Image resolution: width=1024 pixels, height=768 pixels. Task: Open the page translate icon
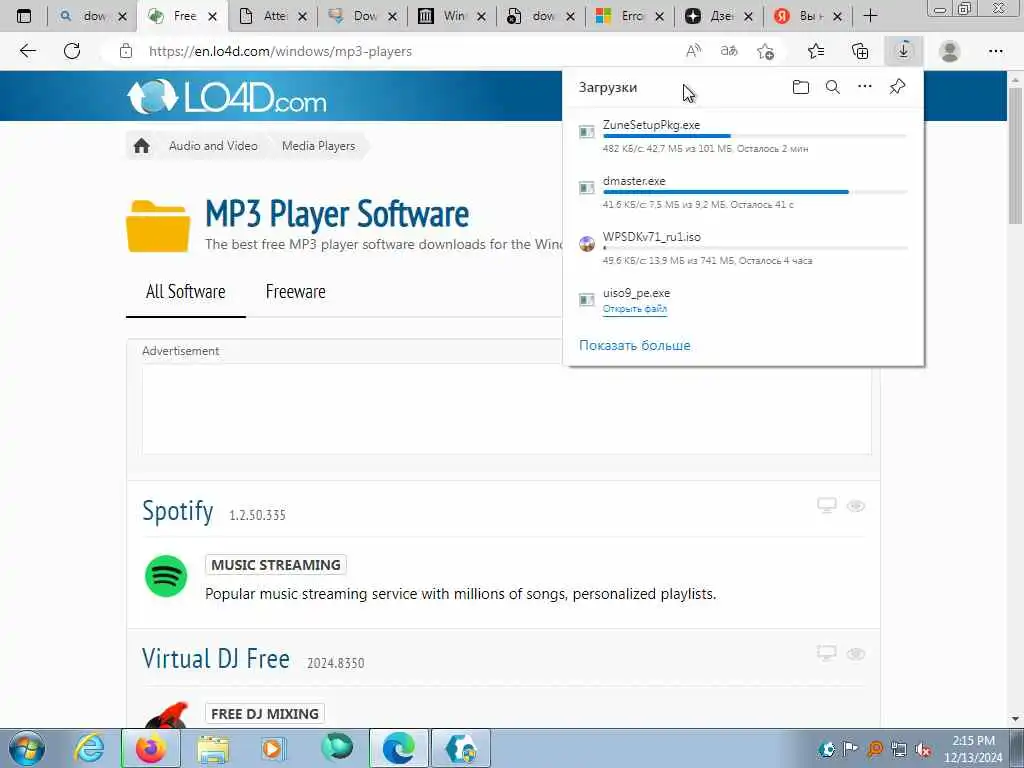pyautogui.click(x=729, y=51)
